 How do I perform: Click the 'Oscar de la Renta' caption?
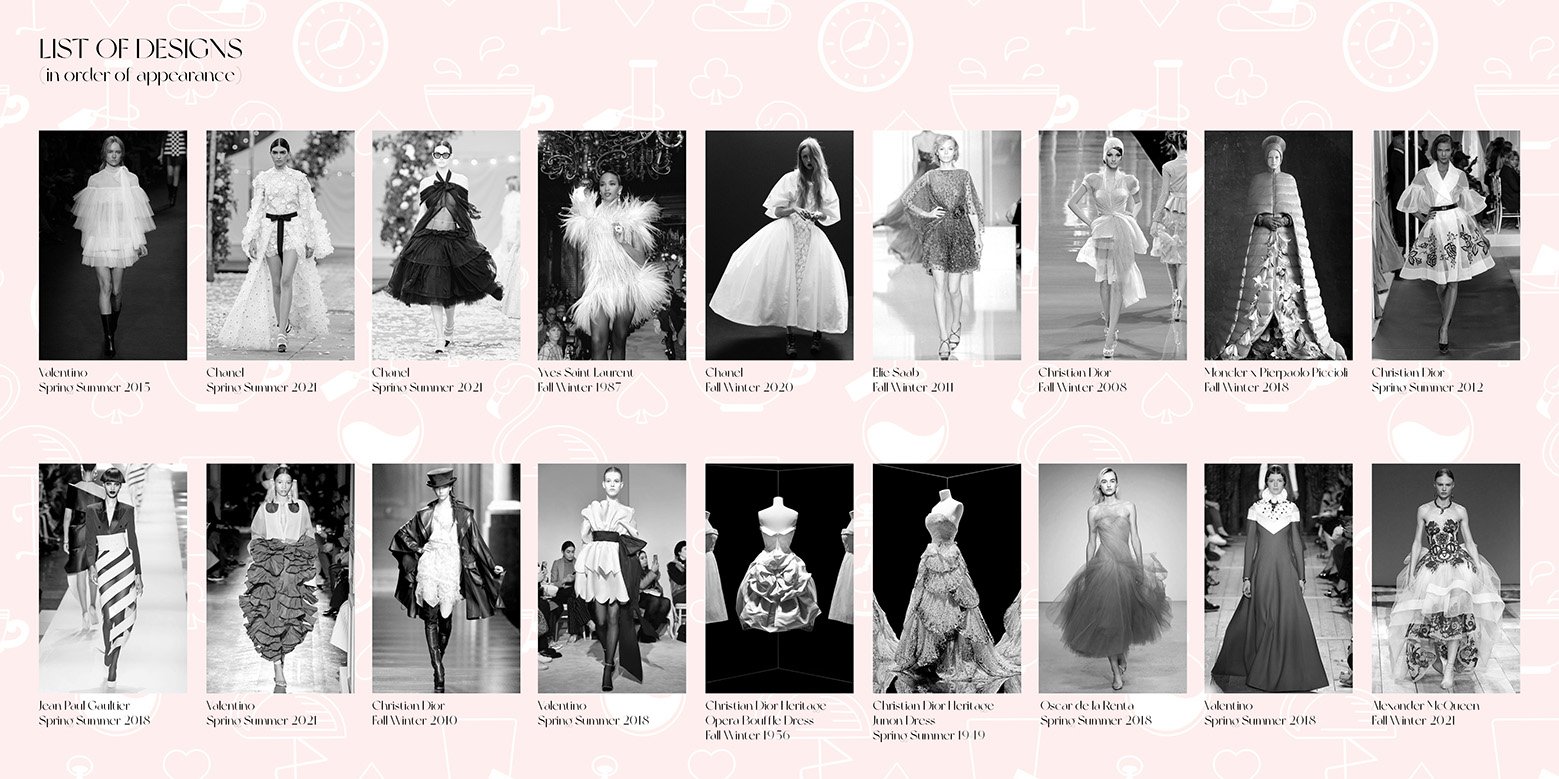(x=1087, y=706)
